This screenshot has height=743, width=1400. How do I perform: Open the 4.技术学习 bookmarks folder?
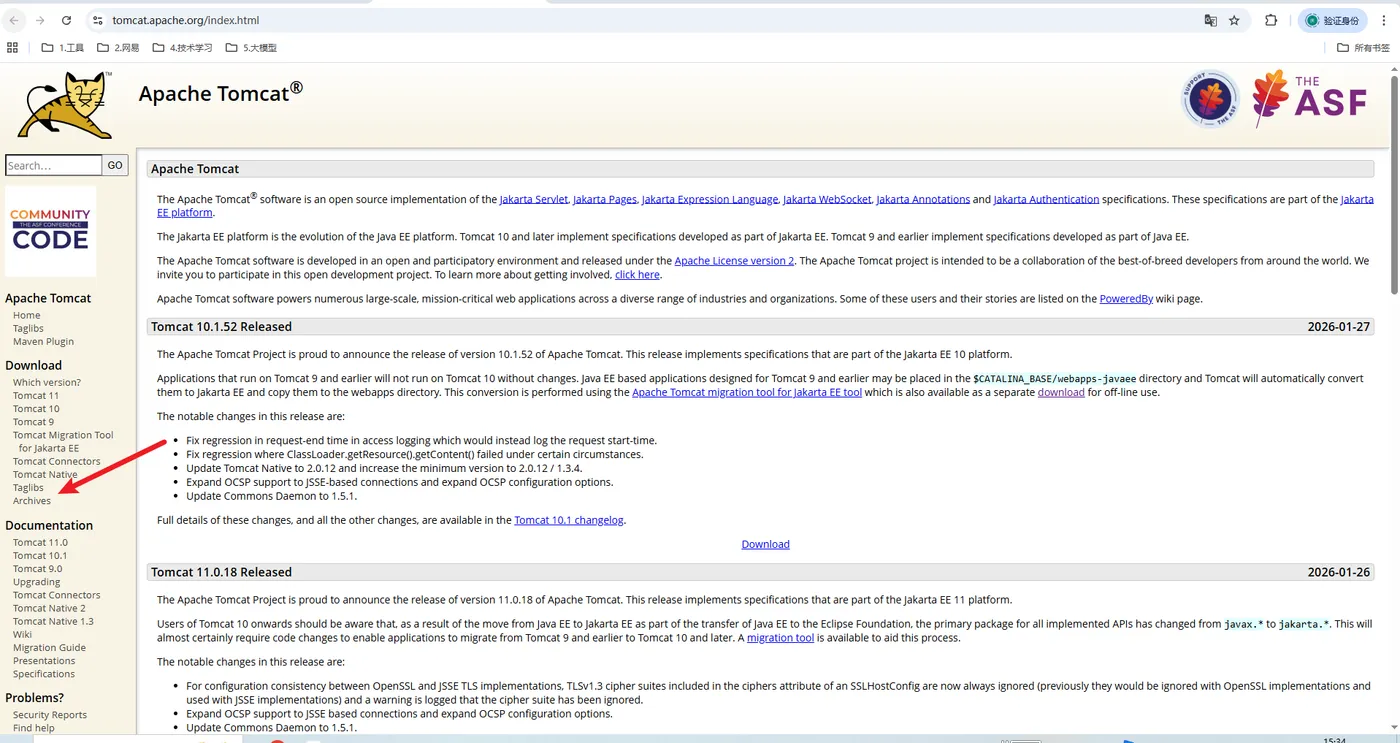[182, 47]
